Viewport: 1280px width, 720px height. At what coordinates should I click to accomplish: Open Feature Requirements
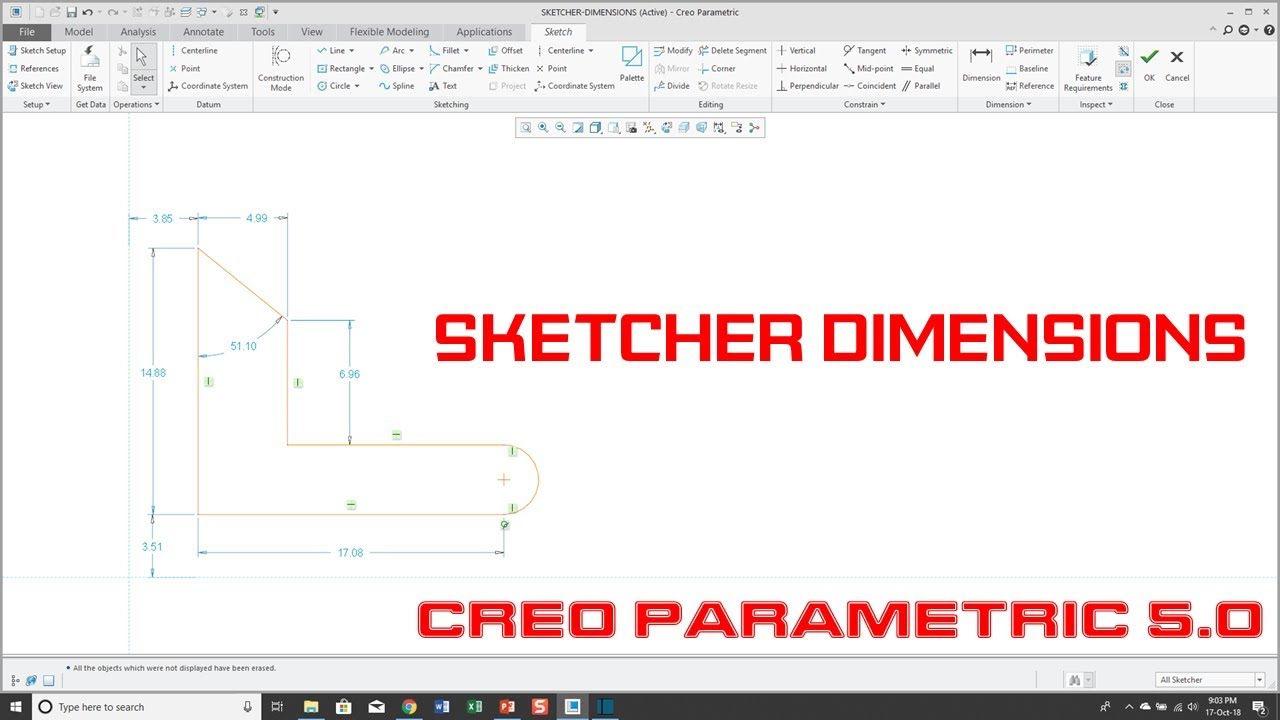(x=1088, y=68)
